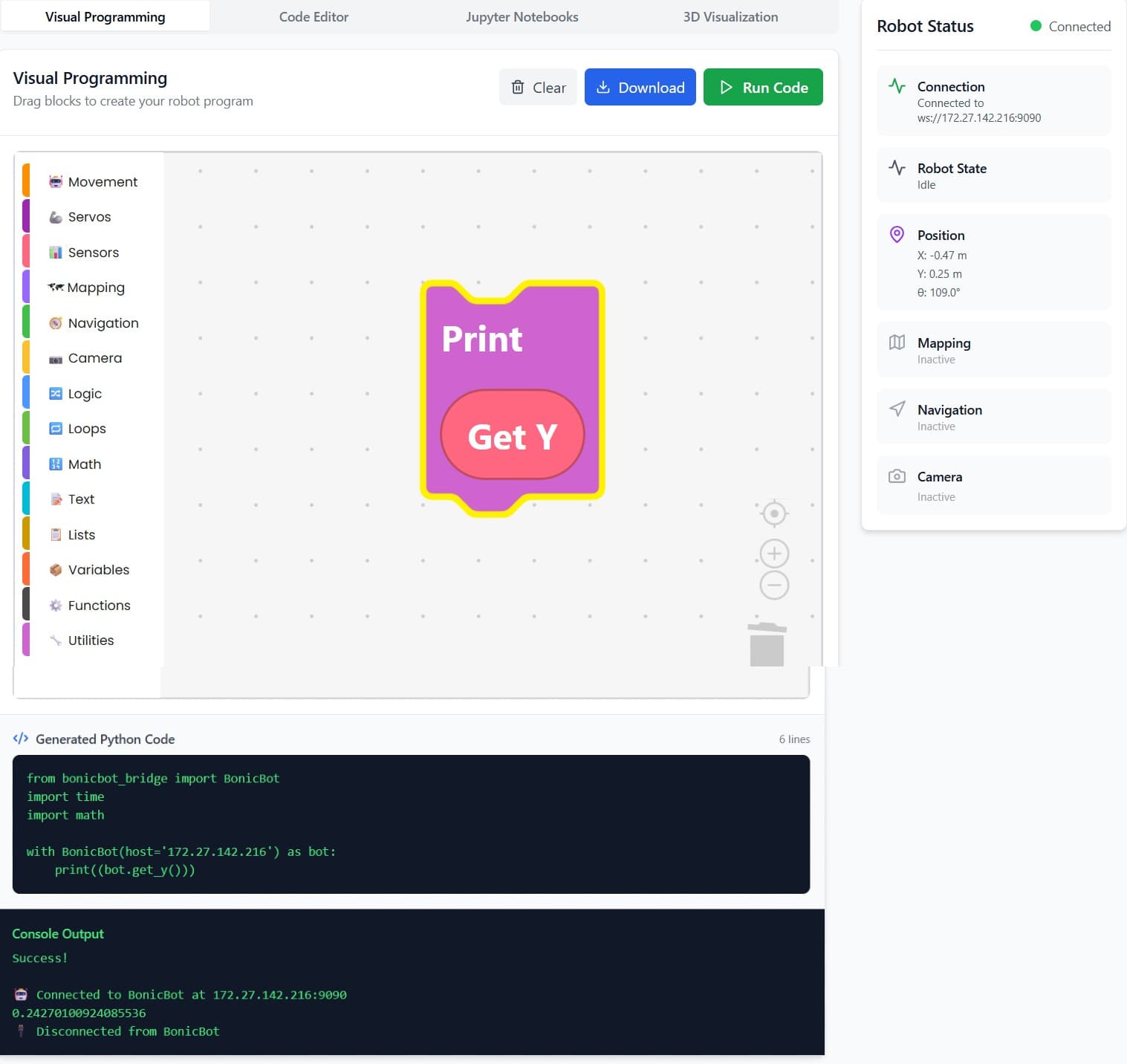Image resolution: width=1127 pixels, height=1064 pixels.
Task: Clear the workspace with the Clear button
Action: pyautogui.click(x=538, y=88)
